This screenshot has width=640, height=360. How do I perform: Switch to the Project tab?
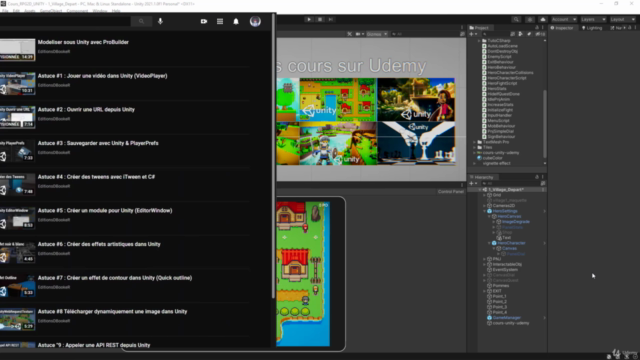(x=481, y=28)
